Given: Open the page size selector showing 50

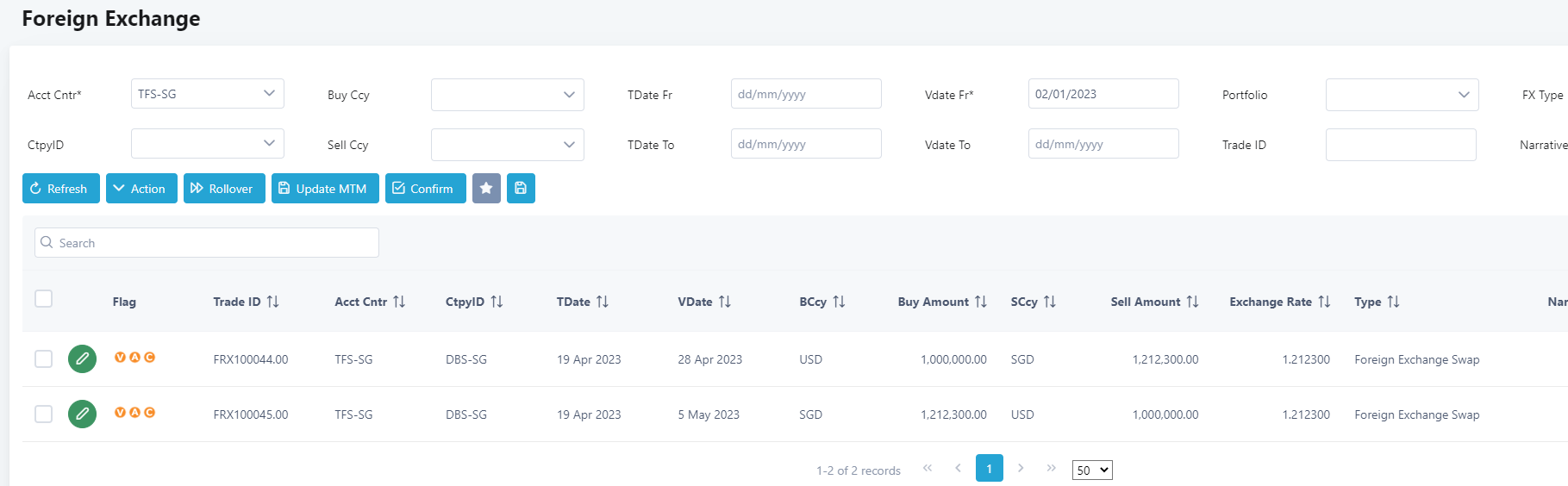Looking at the screenshot, I should [x=1091, y=470].
